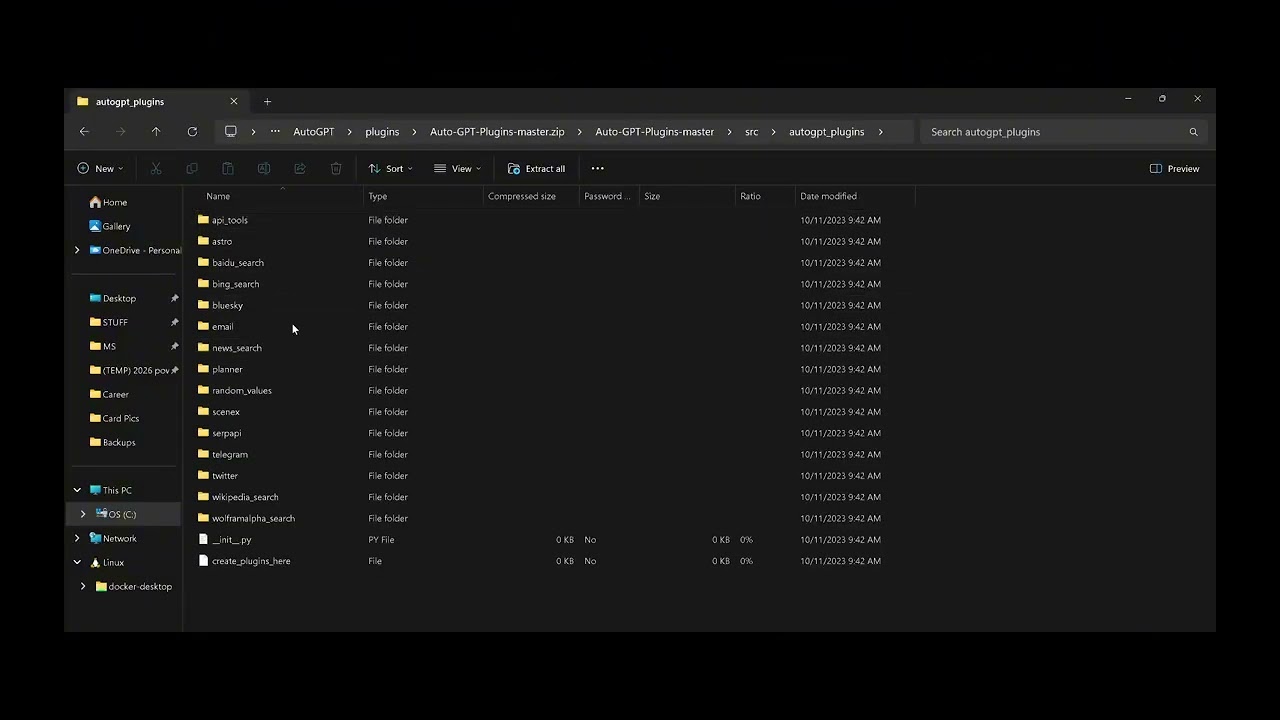Screen dimensions: 1280x720
Task: Navigate to src in the breadcrumb
Action: click(751, 132)
